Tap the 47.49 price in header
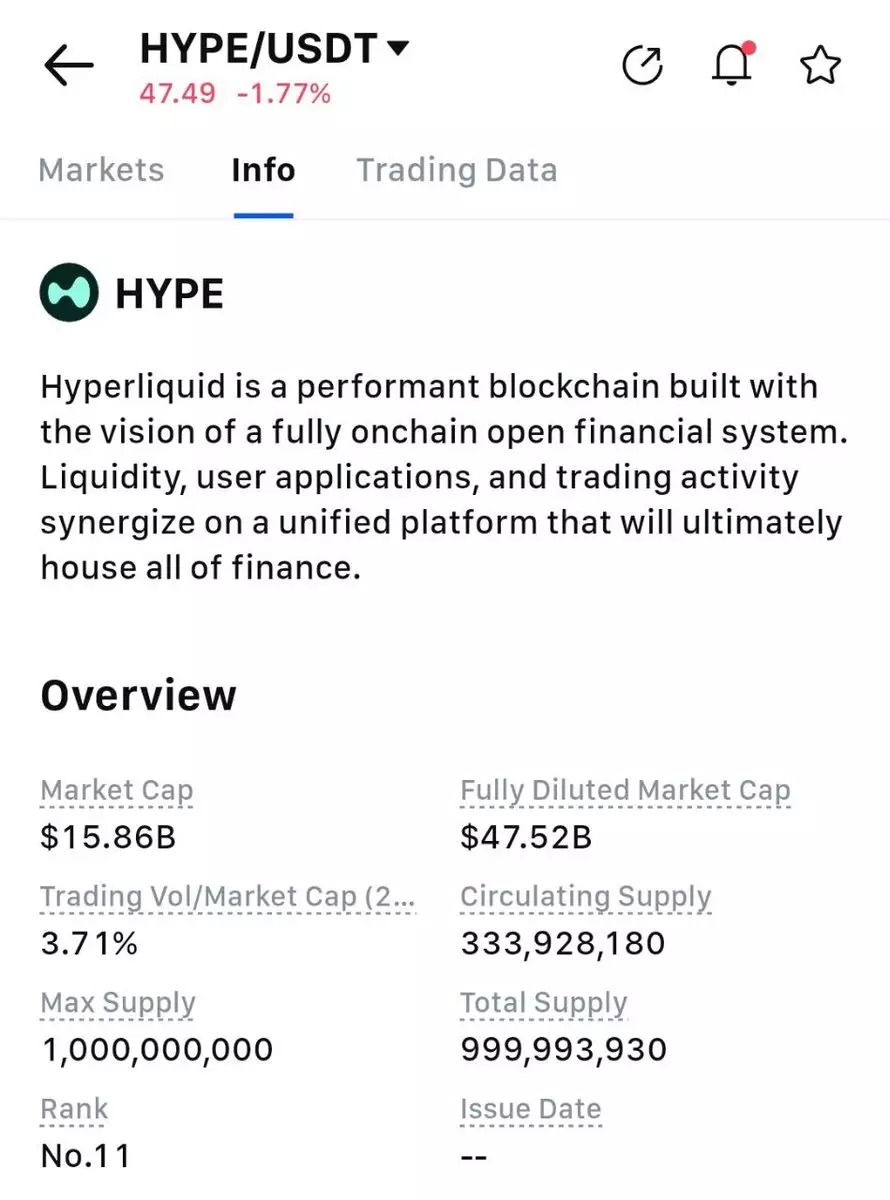Image resolution: width=890 pixels, height=1200 pixels. coord(177,94)
